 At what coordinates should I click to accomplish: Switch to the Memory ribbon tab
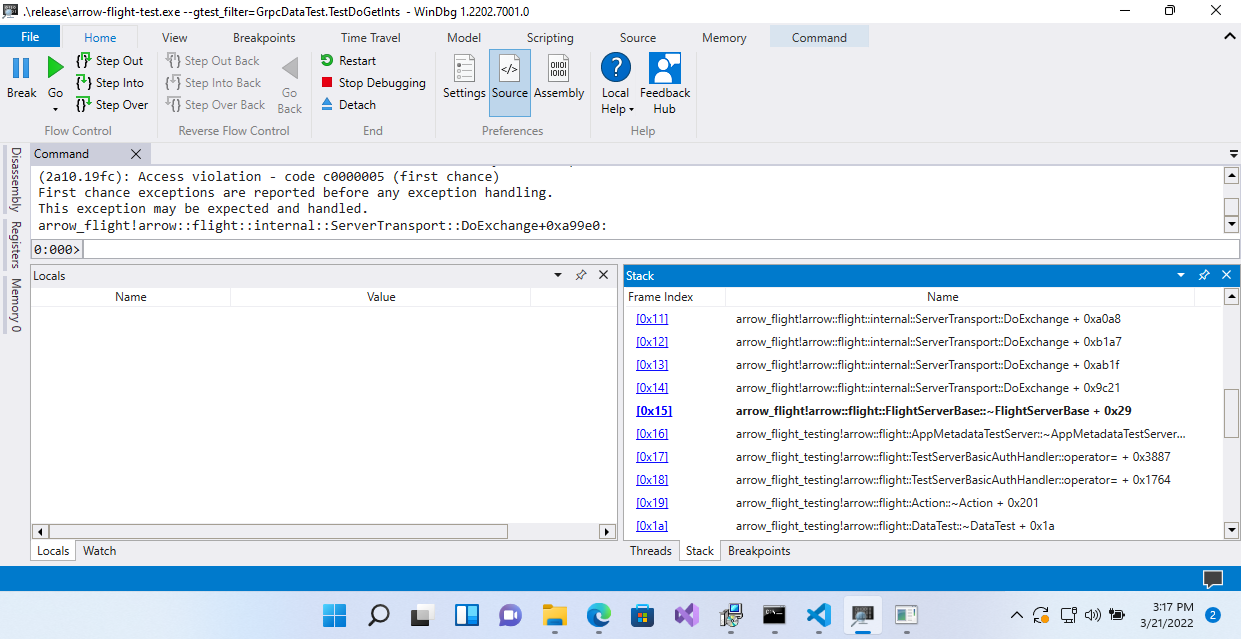pos(724,38)
